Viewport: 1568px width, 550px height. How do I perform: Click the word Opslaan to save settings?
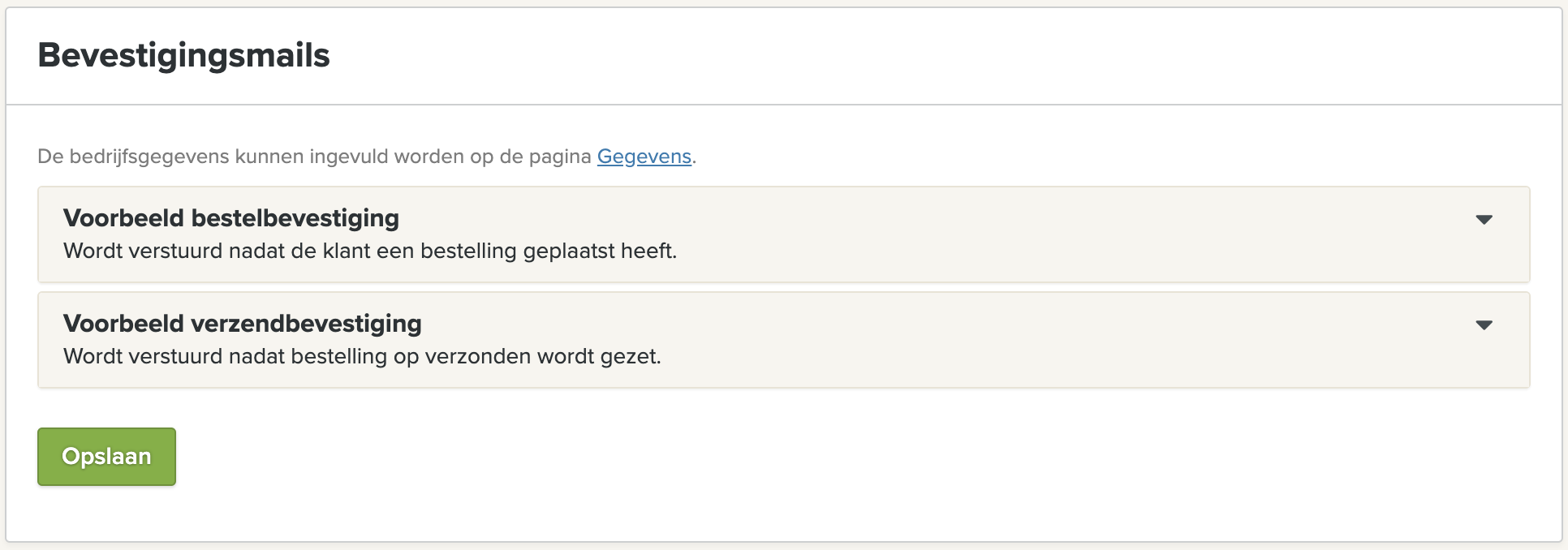[x=106, y=457]
